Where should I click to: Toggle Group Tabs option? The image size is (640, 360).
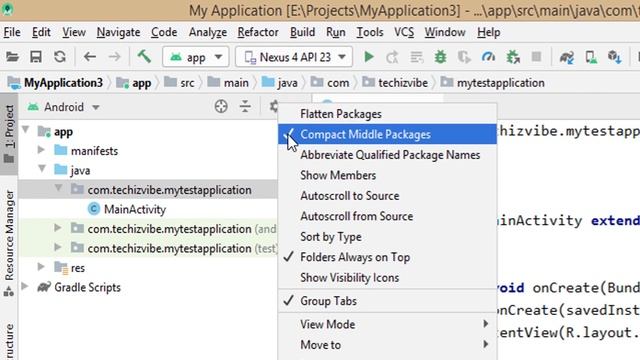[x=387, y=301]
